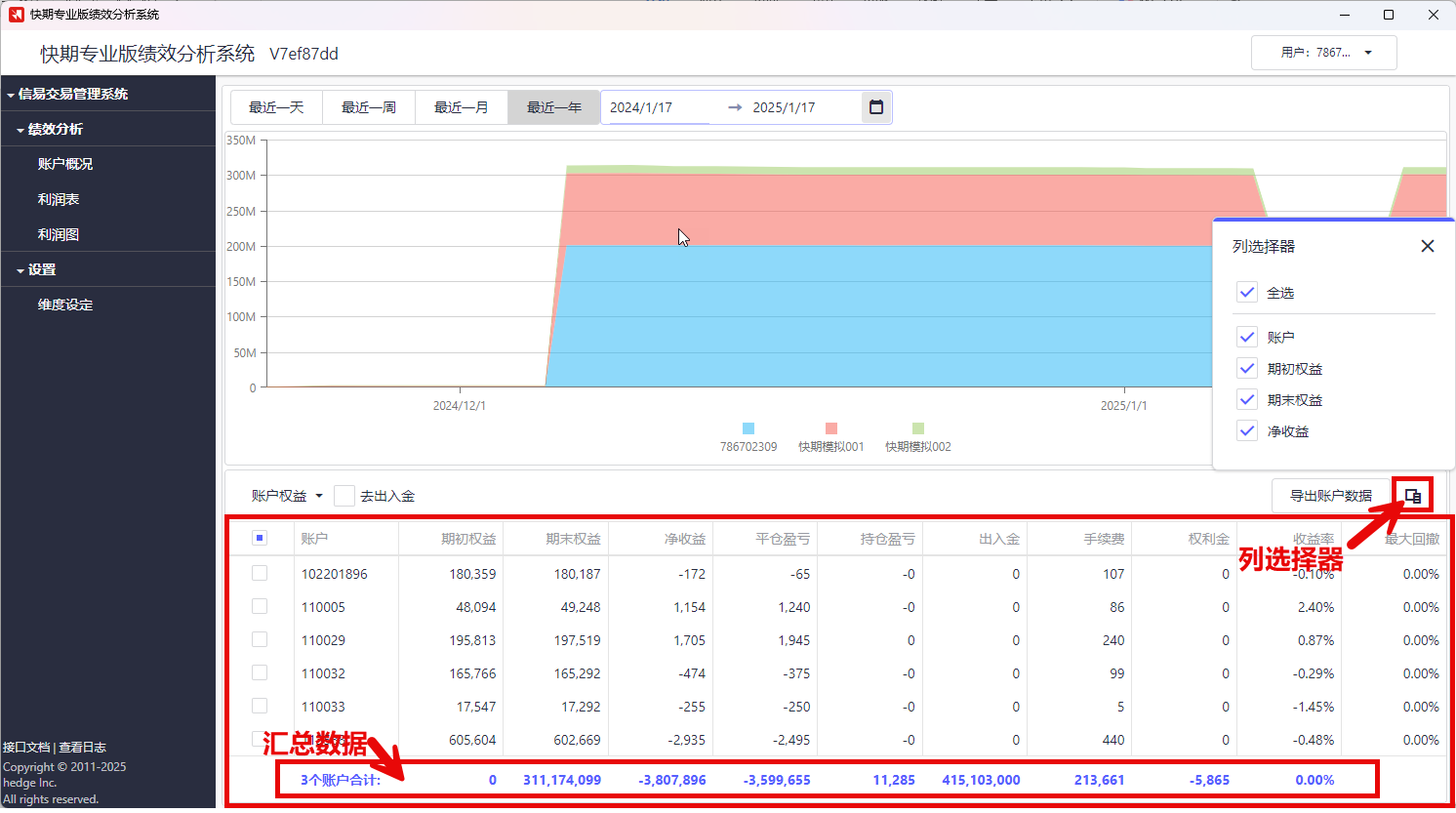Screen dimensions: 1456x813
Task: Open the 用户 account dropdown
Action: [x=1324, y=53]
